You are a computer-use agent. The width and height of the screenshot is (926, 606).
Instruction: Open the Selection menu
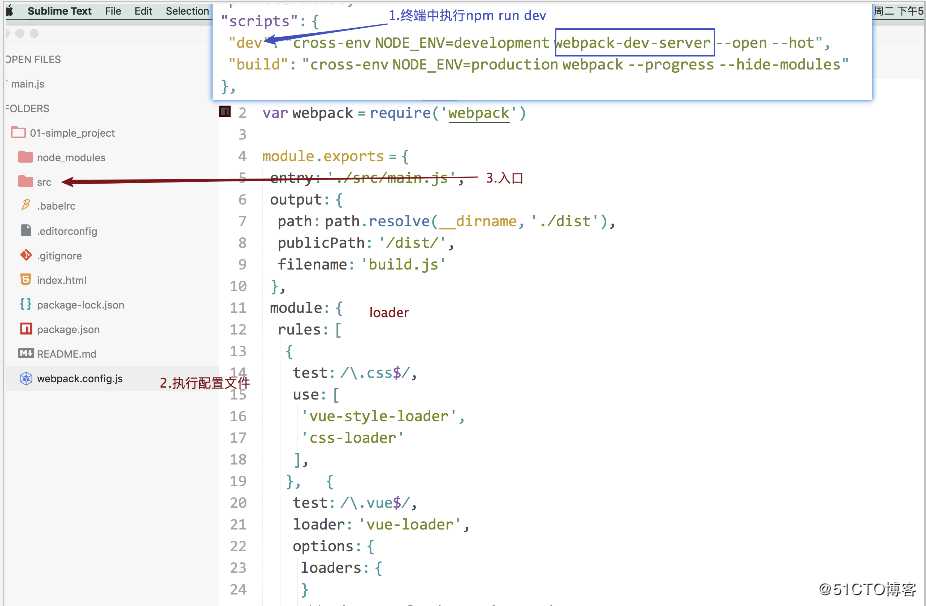(187, 11)
